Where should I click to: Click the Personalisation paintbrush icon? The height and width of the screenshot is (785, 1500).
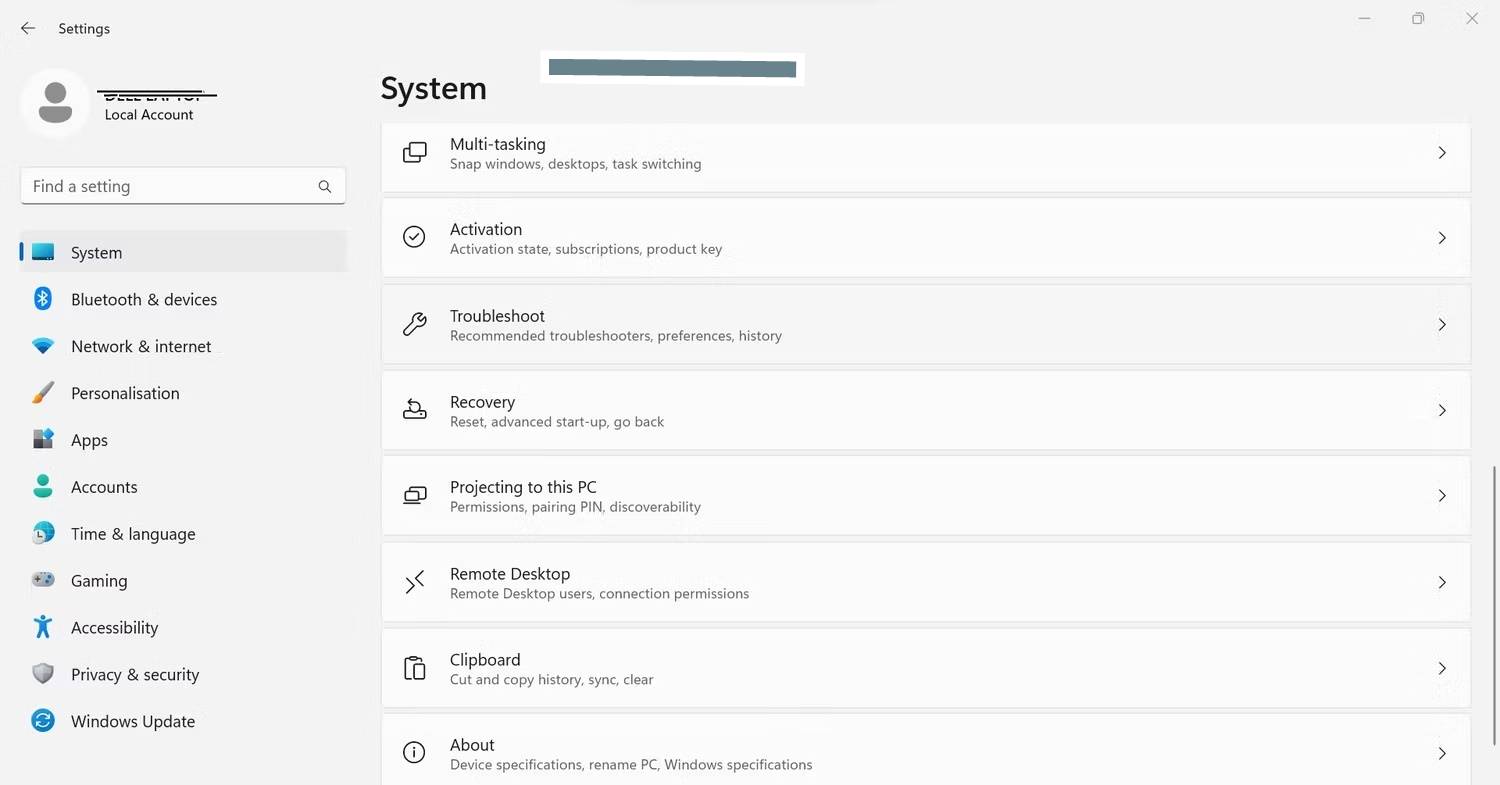[43, 393]
